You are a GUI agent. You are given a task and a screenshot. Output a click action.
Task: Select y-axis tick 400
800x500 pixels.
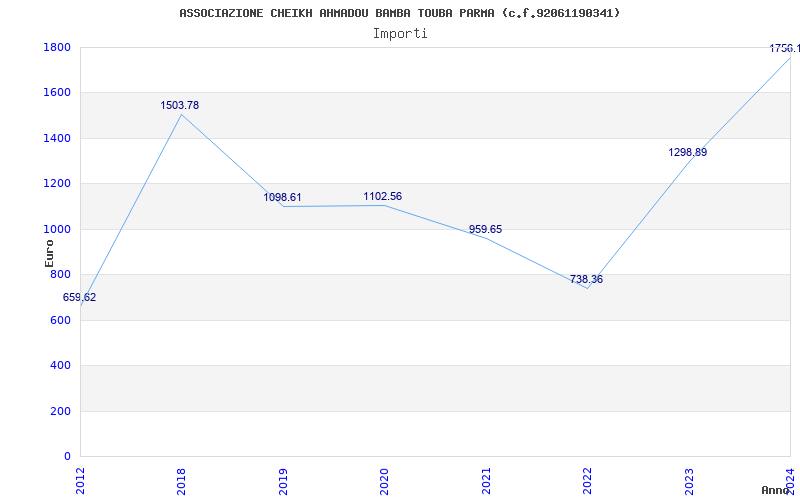tap(60, 366)
